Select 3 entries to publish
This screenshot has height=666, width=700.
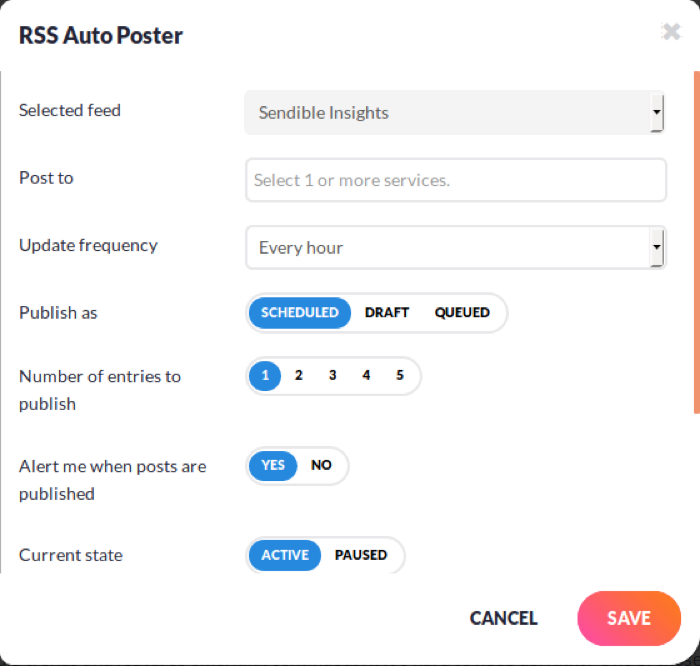[x=332, y=376]
